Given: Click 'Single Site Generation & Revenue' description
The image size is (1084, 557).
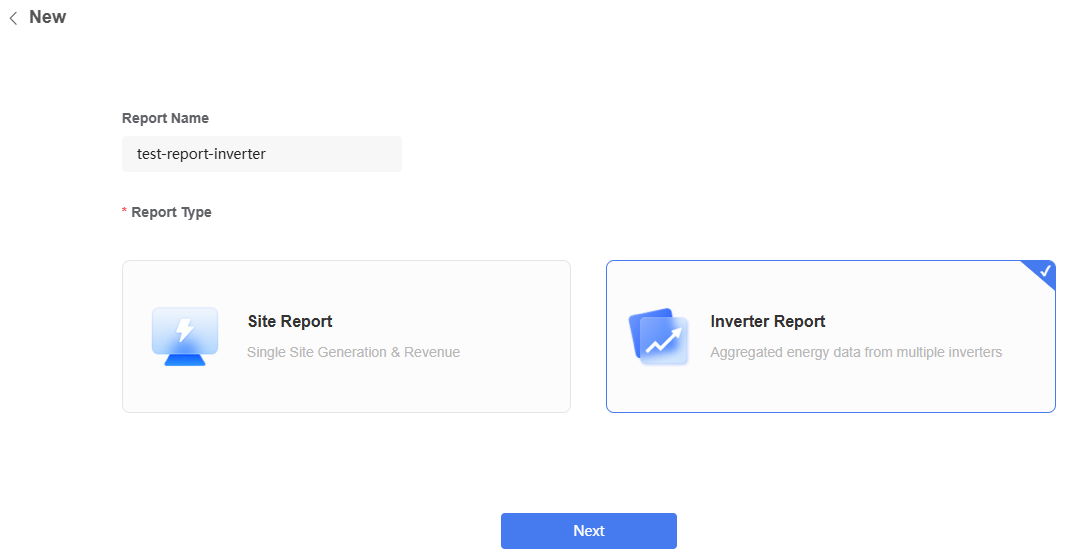Looking at the screenshot, I should coord(353,352).
